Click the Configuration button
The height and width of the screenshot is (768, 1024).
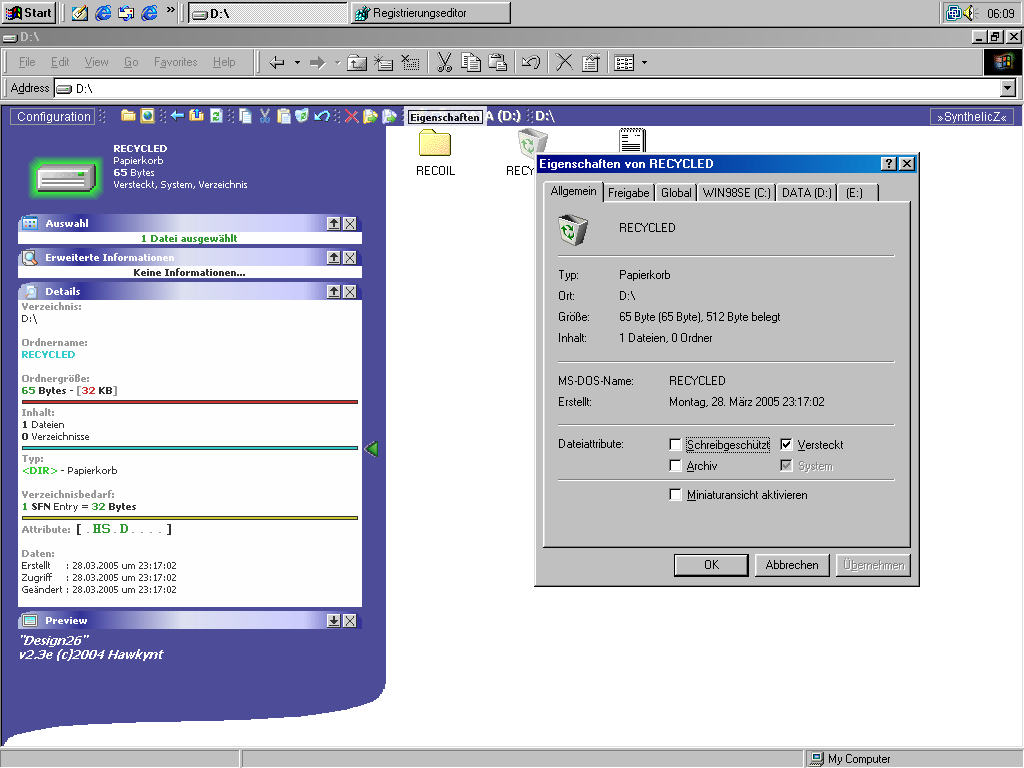click(54, 117)
